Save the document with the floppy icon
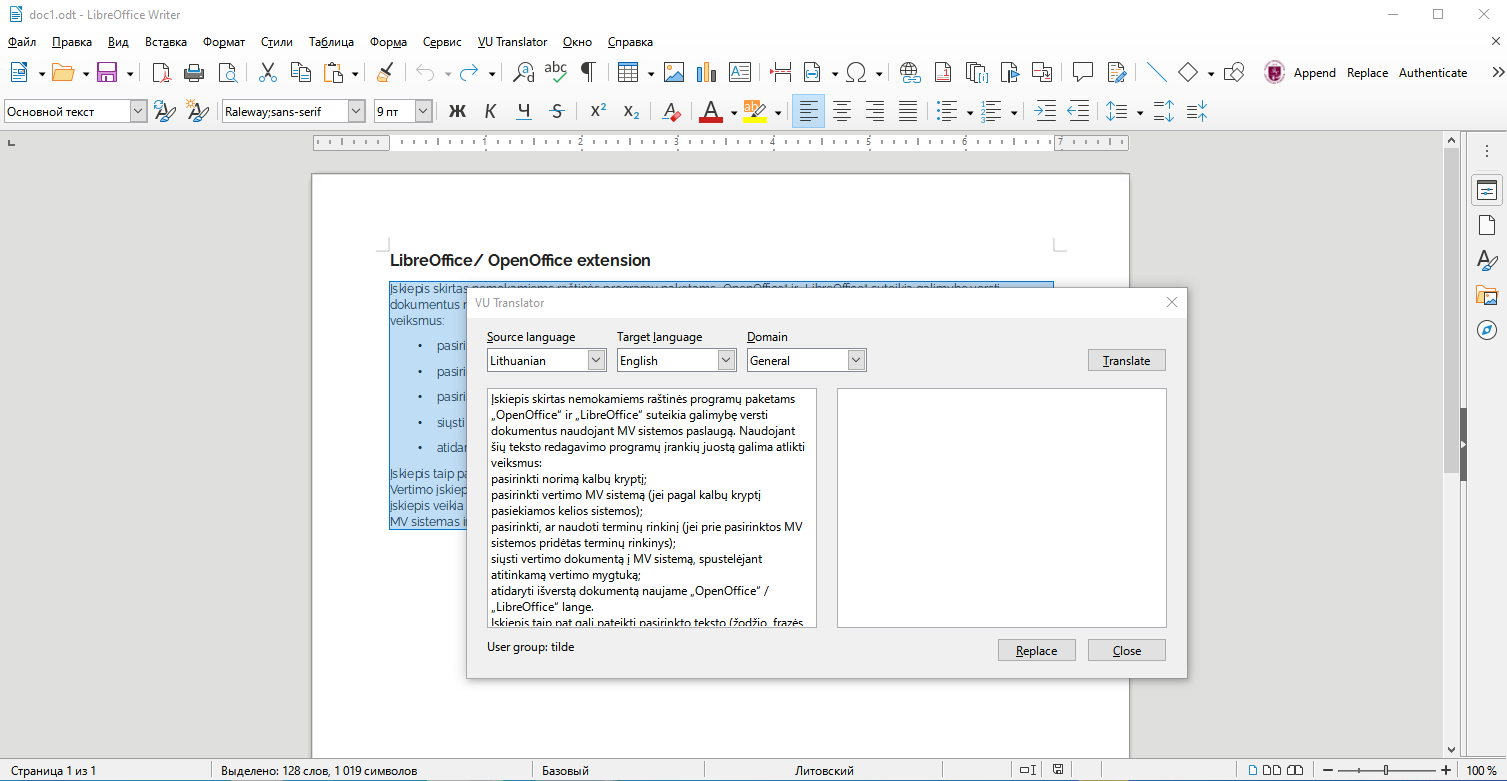The width and height of the screenshot is (1507, 781). click(x=107, y=72)
